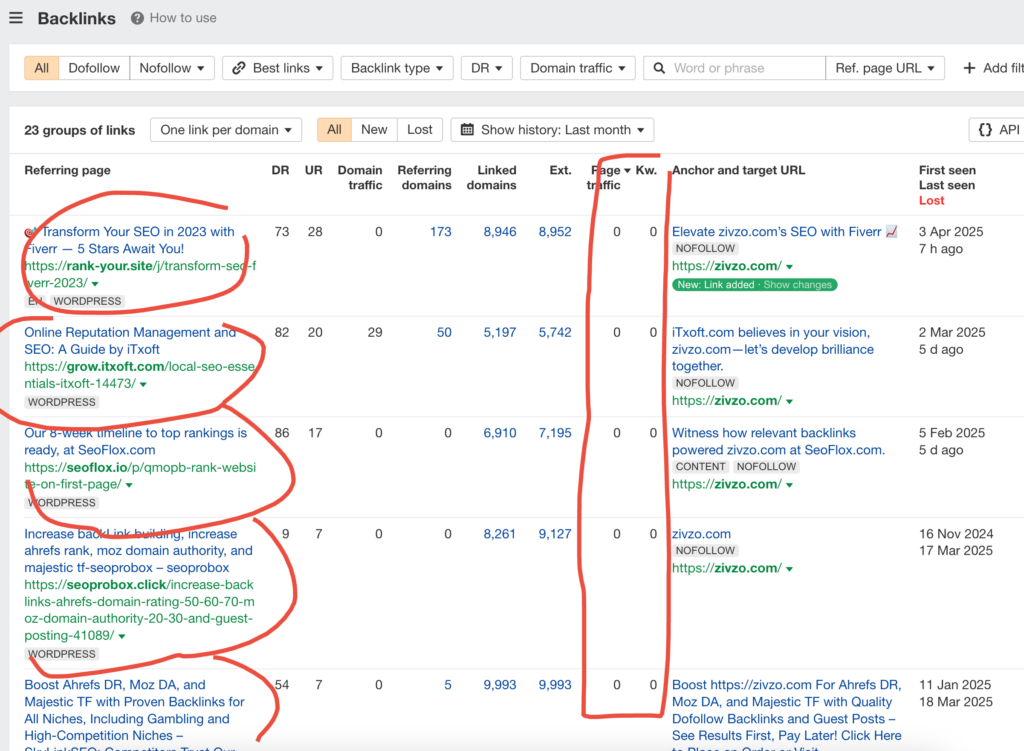This screenshot has width=1024, height=751.
Task: Click the How to use question mark icon
Action: click(x=137, y=18)
